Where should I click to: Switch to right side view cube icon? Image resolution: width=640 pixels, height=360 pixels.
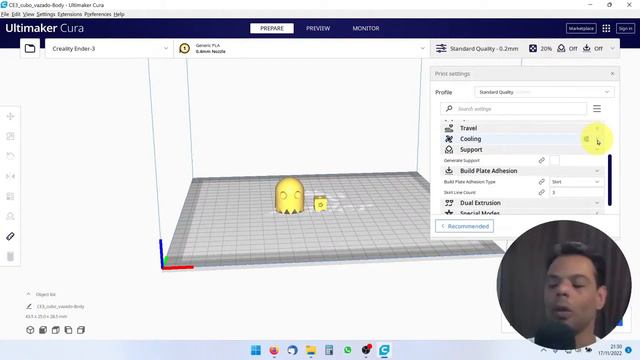(x=81, y=330)
